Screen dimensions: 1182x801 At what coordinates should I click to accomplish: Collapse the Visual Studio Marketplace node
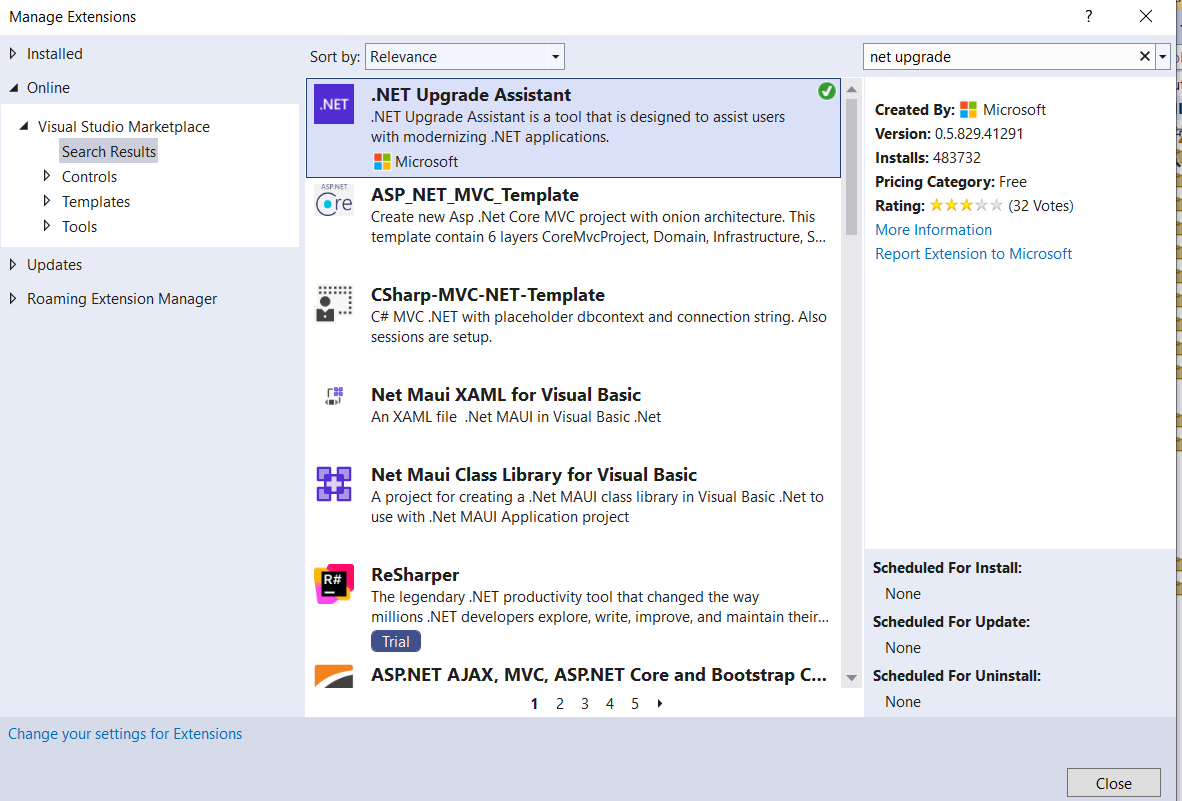[24, 126]
